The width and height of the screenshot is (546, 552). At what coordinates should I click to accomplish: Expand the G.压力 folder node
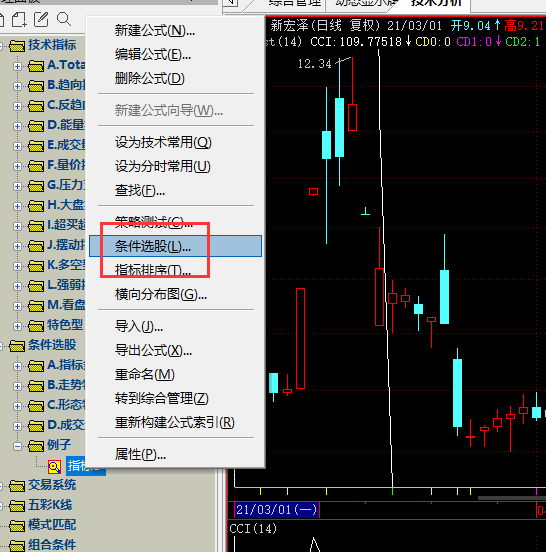(x=17, y=186)
